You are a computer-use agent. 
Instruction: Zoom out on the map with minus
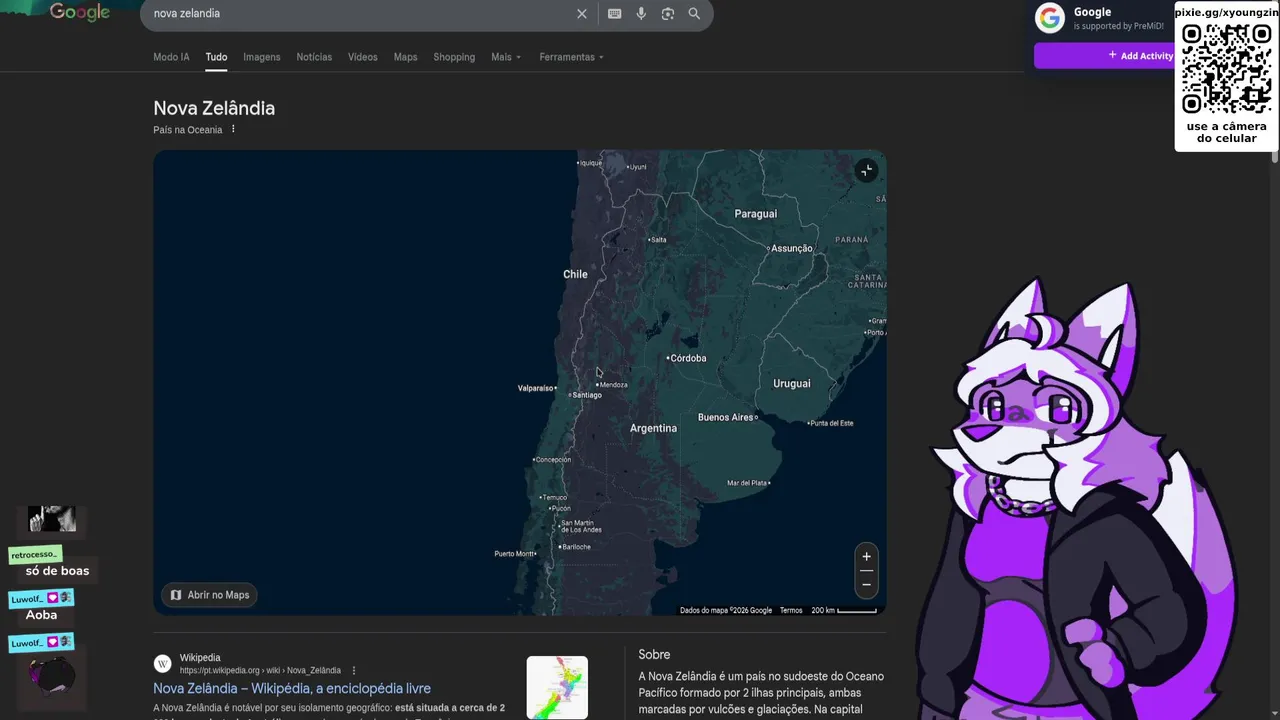[866, 585]
